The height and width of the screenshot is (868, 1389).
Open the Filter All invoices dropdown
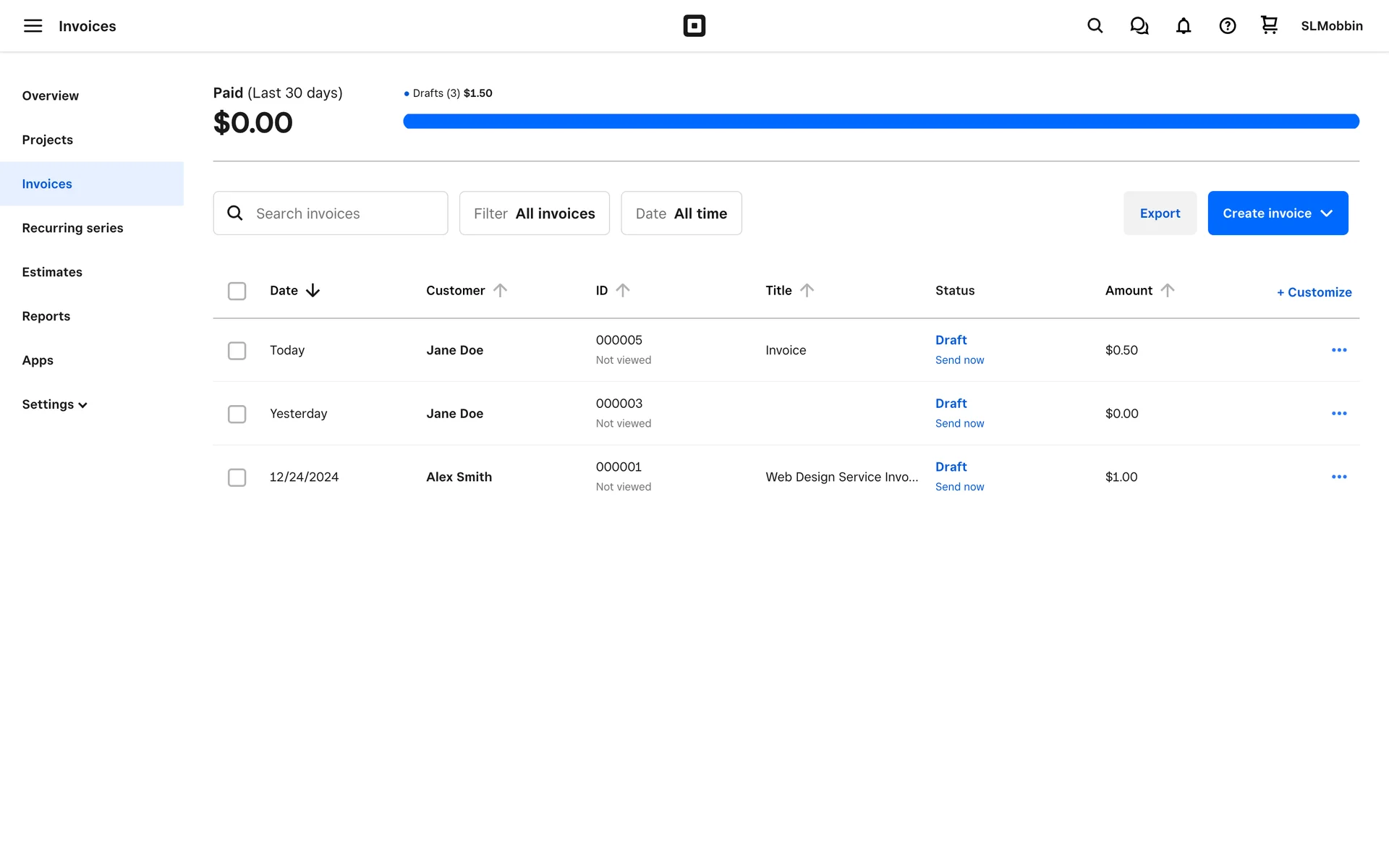coord(534,213)
